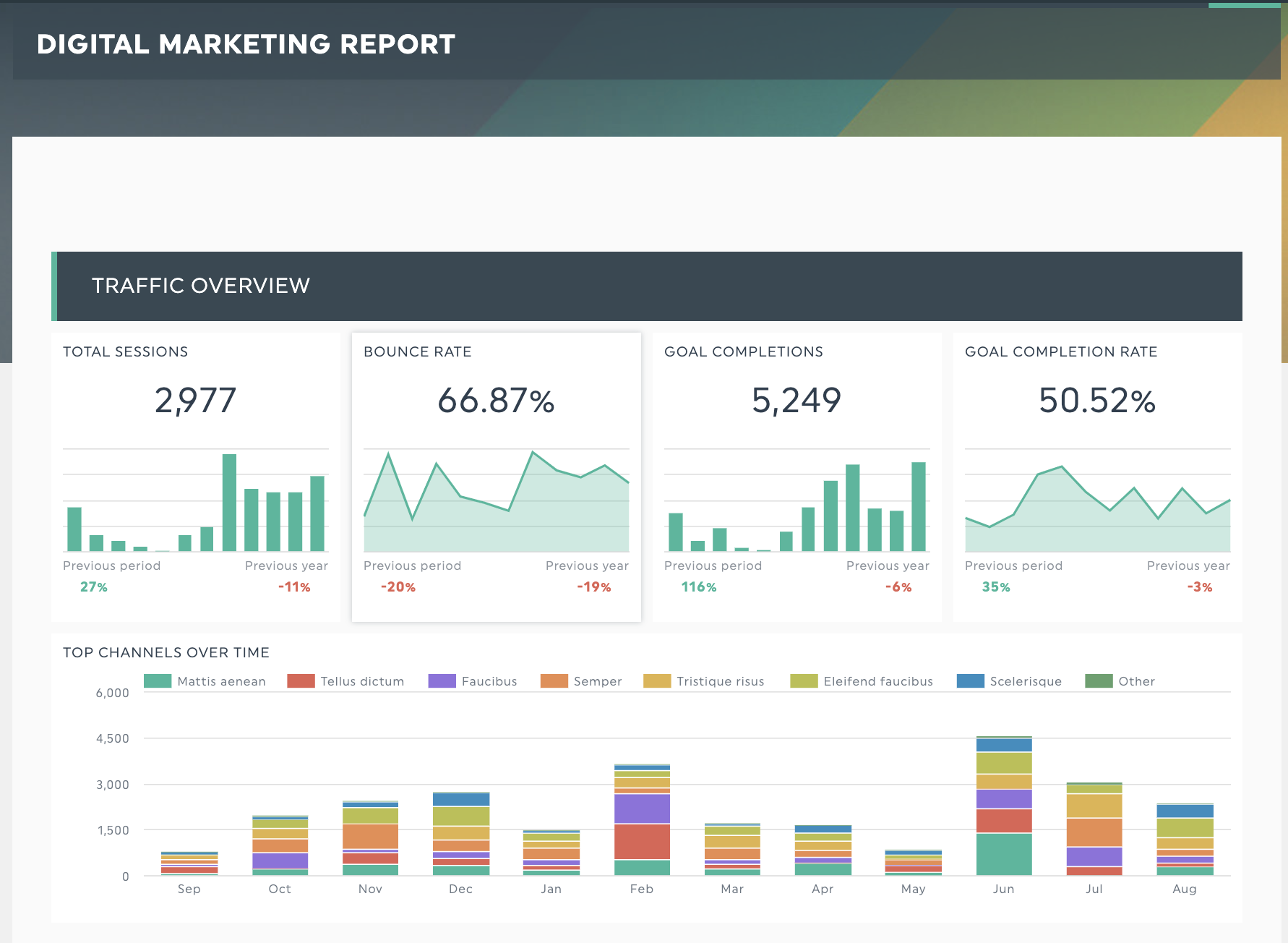Toggle the Tellus dictum legend label
Viewport: 1288px width, 943px height.
point(362,681)
